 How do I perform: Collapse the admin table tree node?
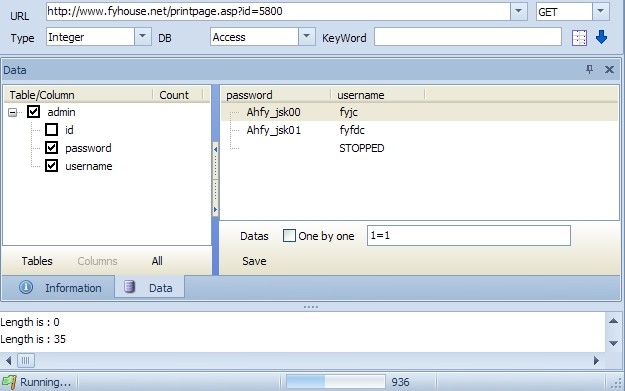13,112
